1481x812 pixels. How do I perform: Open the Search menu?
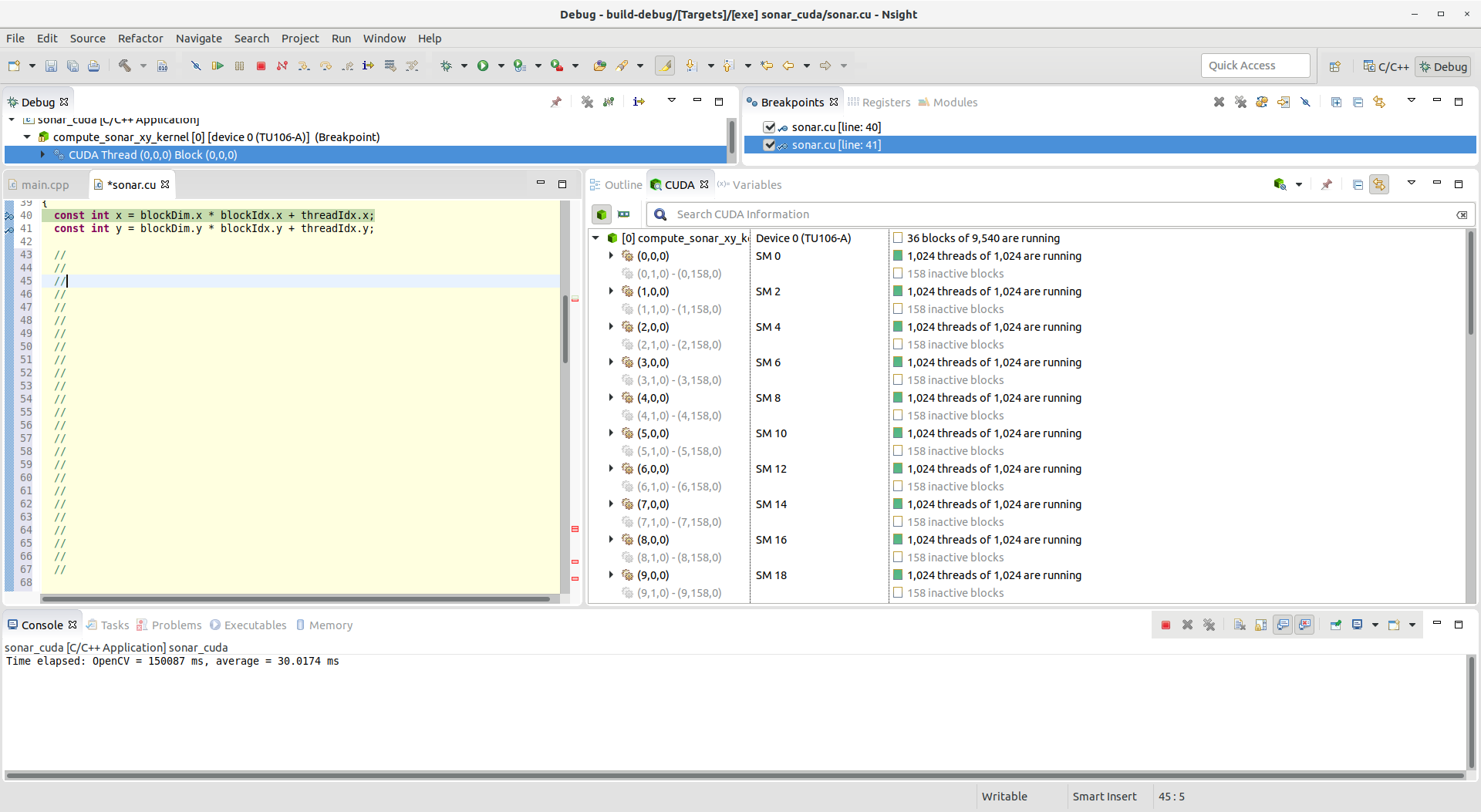[251, 39]
